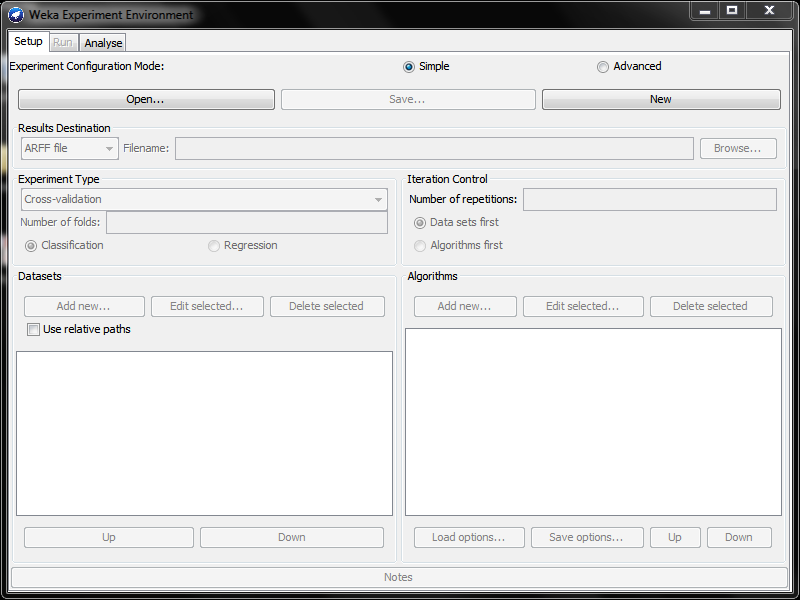Switch to the Analyse tab
Viewport: 800px width, 600px height.
coord(103,43)
